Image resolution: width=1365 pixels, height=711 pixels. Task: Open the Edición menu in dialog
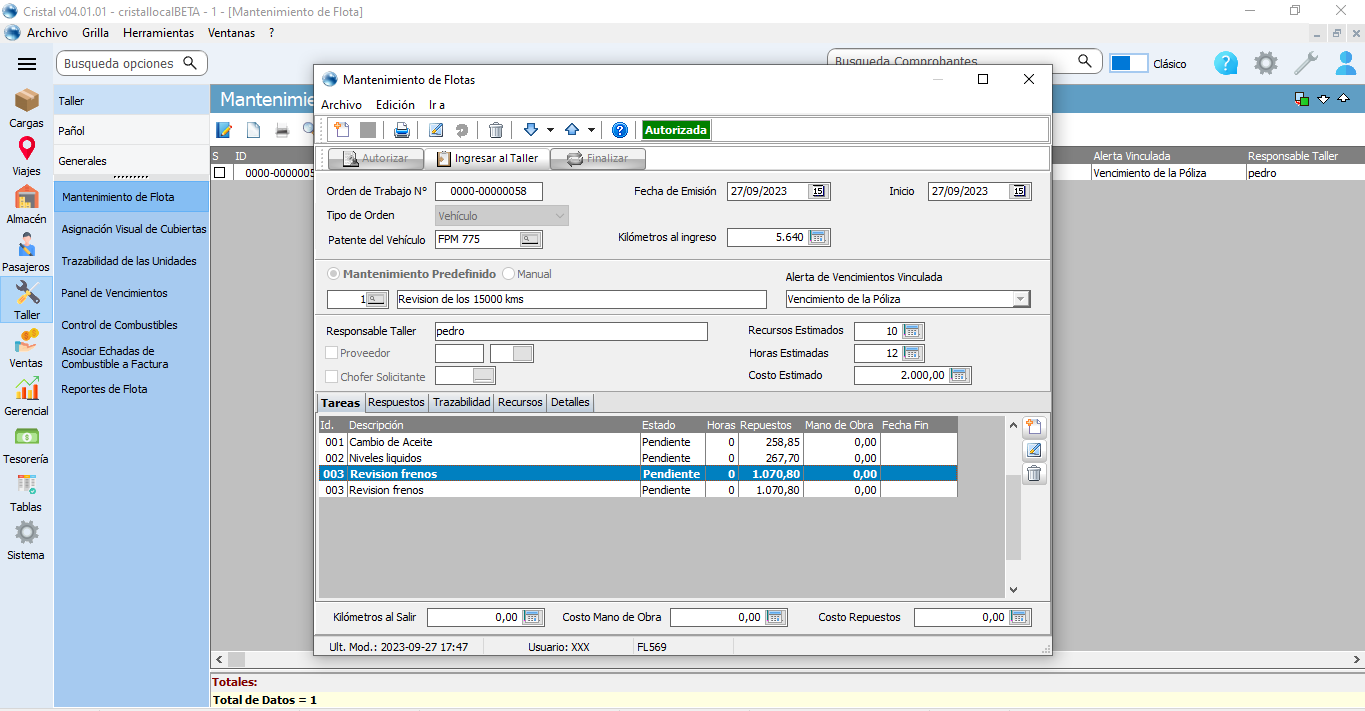[395, 105]
